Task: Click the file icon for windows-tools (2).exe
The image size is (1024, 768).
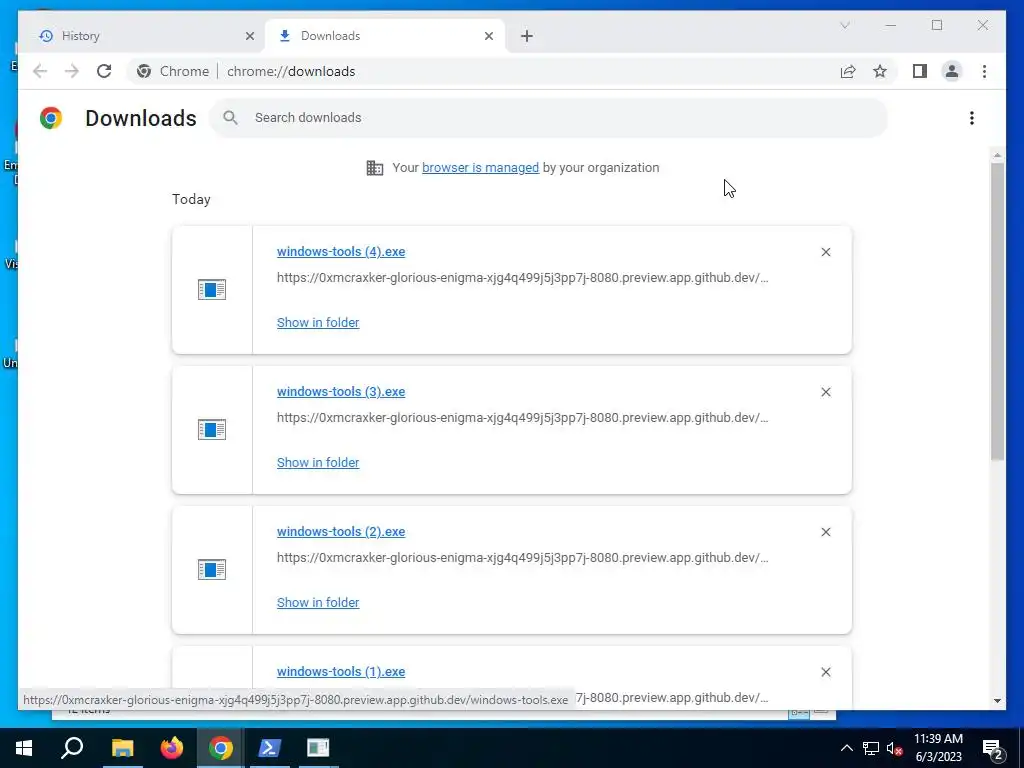Action: point(212,569)
